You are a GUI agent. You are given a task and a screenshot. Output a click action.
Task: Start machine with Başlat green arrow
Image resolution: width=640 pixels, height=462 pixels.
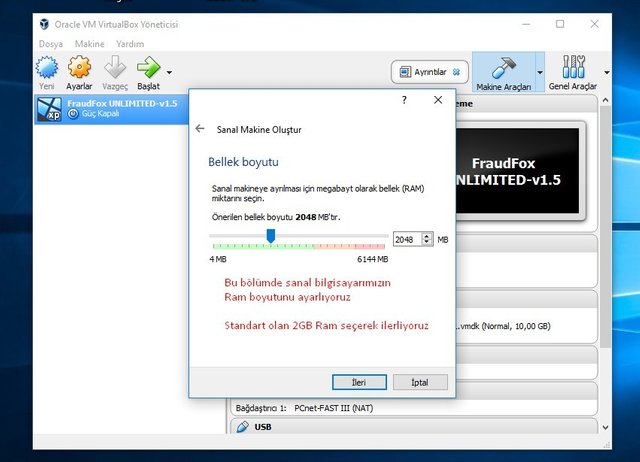[148, 67]
